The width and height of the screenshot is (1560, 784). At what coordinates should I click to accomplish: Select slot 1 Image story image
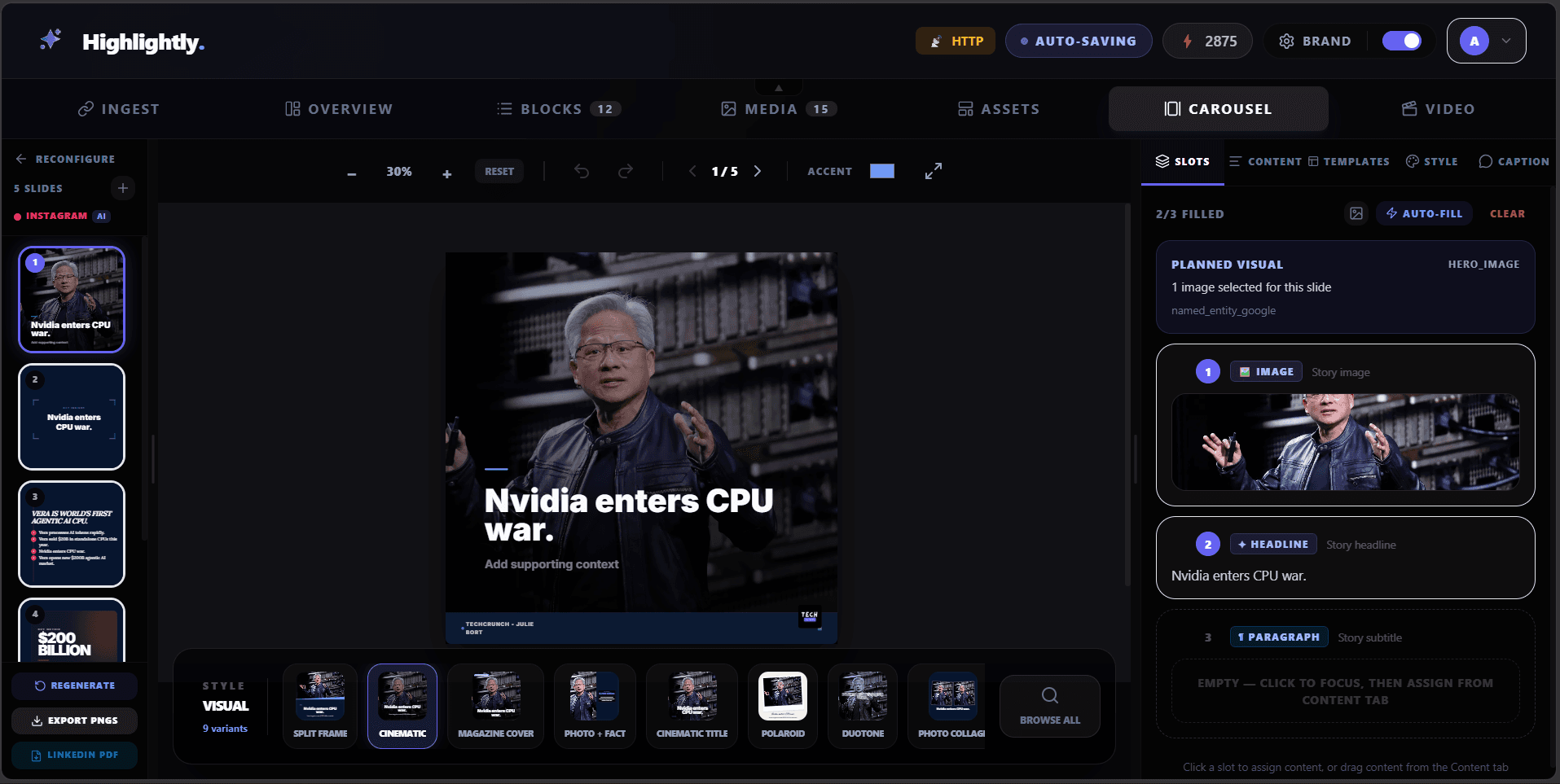1345,425
